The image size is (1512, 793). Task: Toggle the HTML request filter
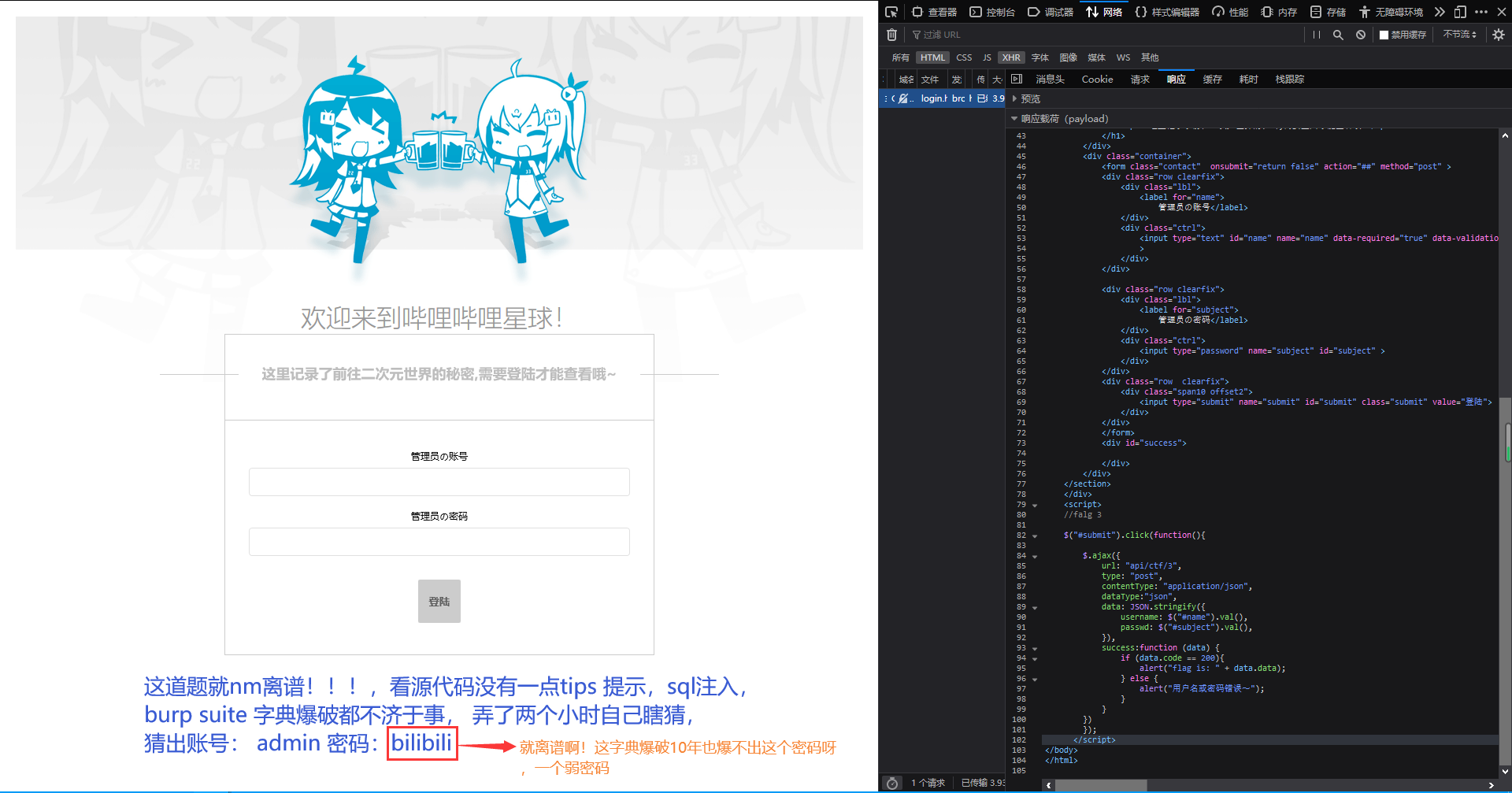[932, 57]
